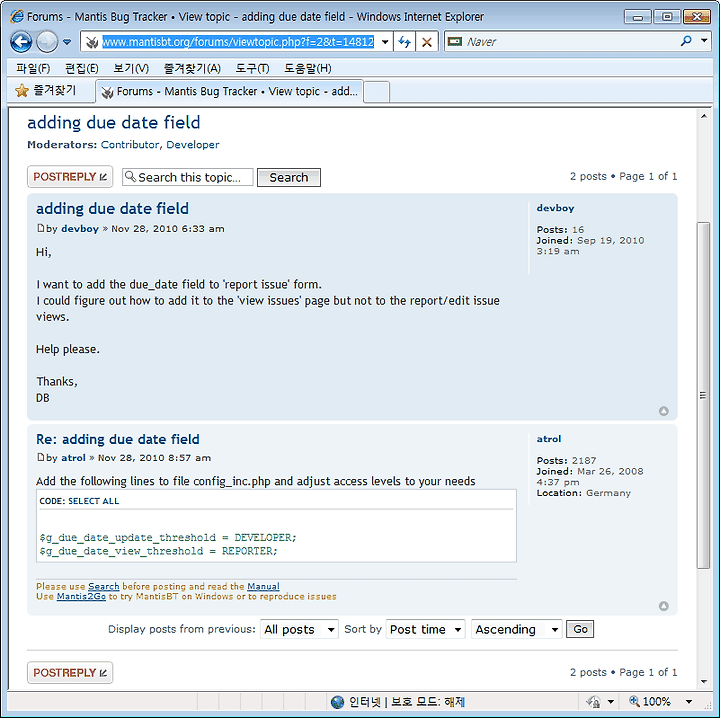This screenshot has width=720, height=718.
Task: Click the vertical scrollbar thumb
Action: [x=703, y=395]
